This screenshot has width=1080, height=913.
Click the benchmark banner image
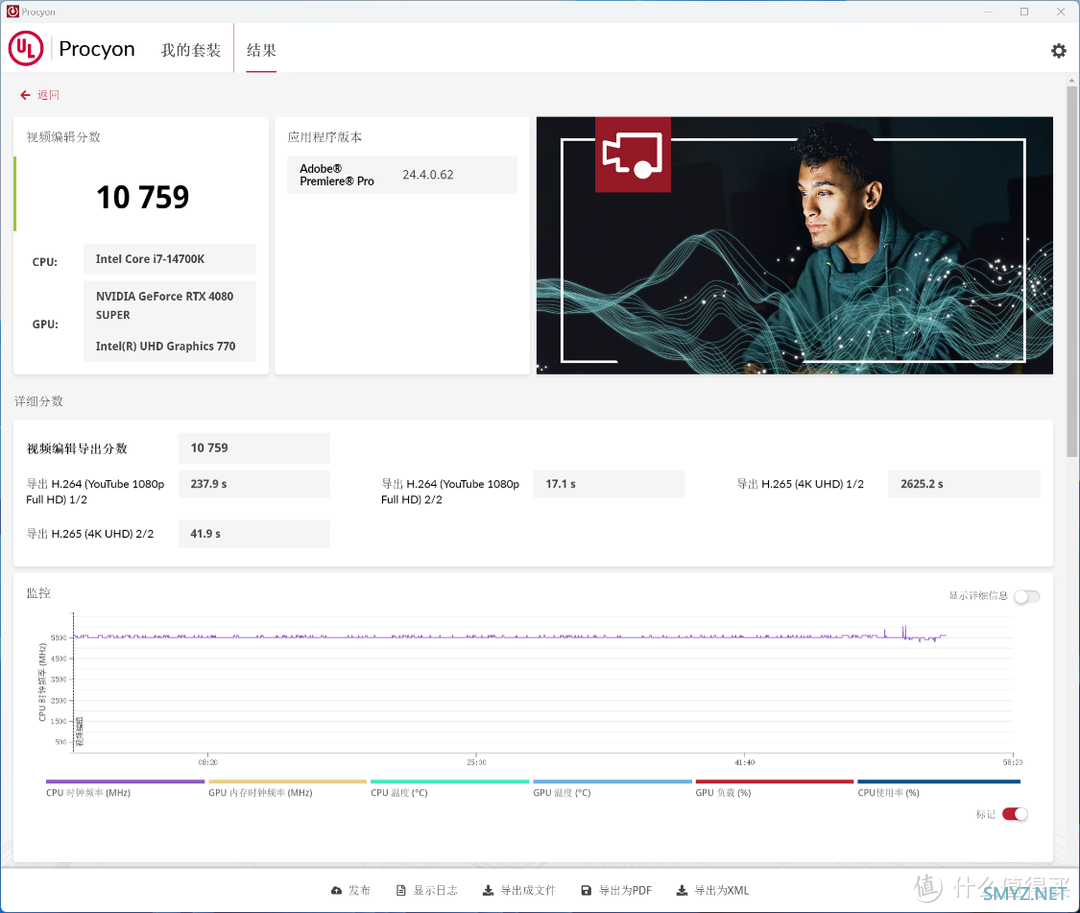click(x=795, y=245)
